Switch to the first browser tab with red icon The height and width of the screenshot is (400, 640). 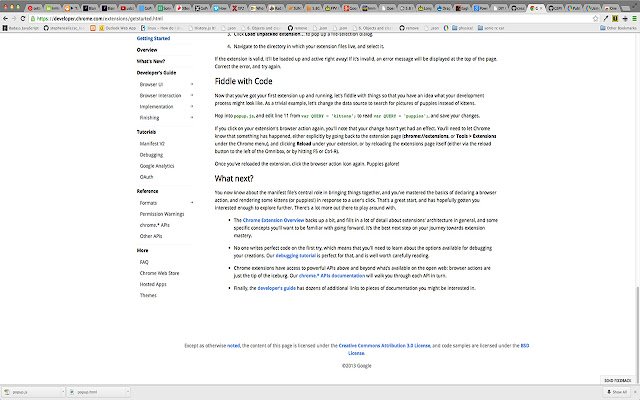tap(34, 8)
